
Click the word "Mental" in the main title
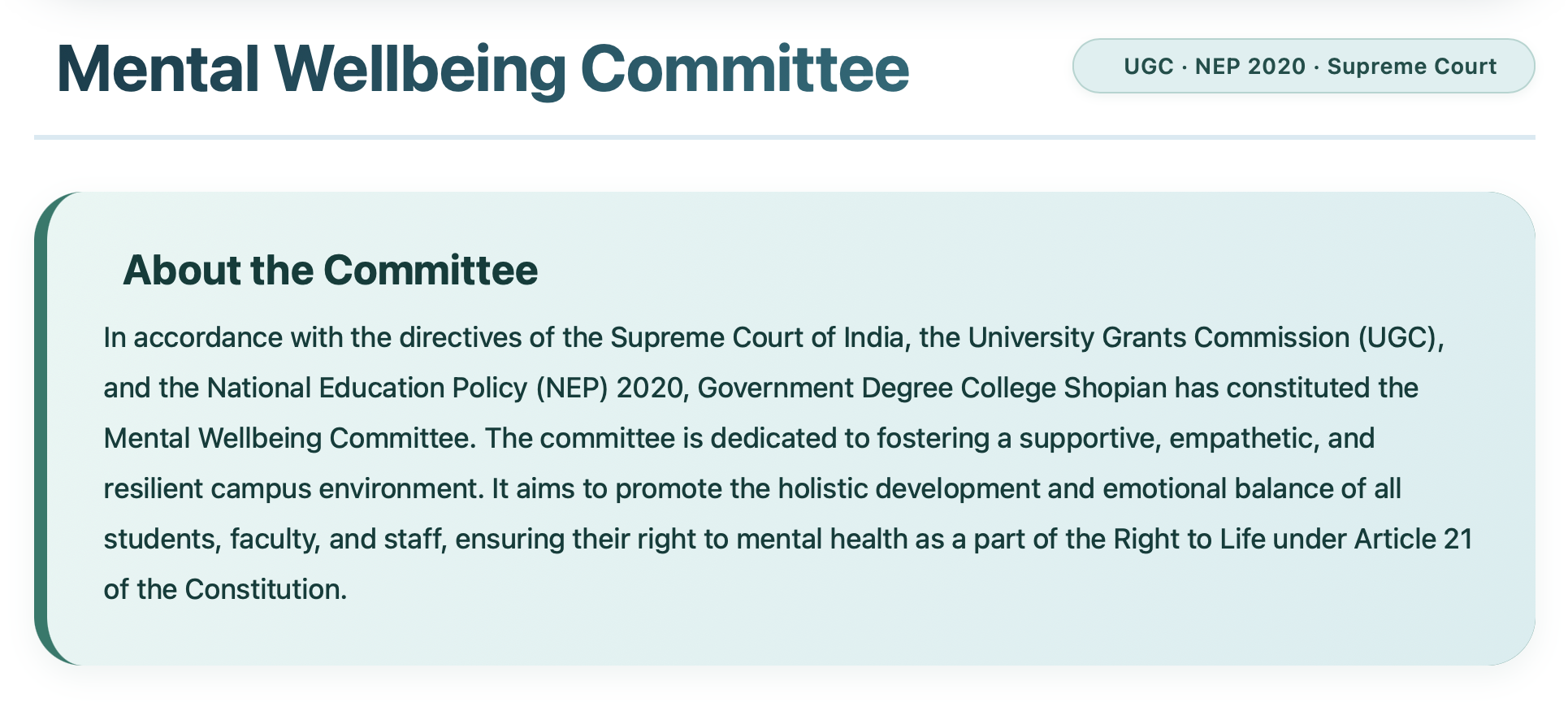point(158,70)
